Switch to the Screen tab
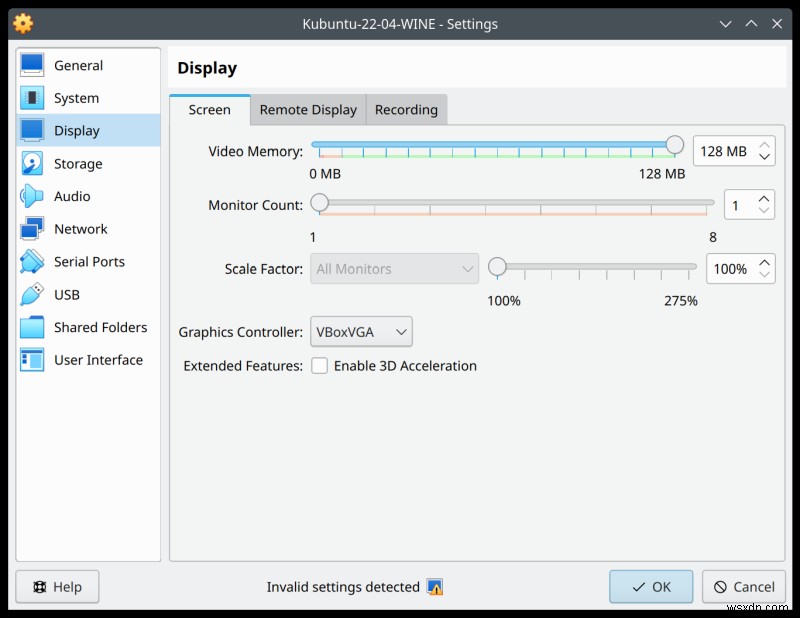Viewport: 800px width, 618px height. [x=210, y=110]
